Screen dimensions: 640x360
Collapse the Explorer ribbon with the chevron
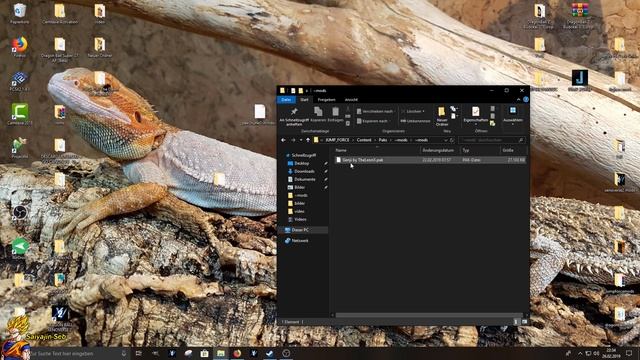tap(518, 100)
